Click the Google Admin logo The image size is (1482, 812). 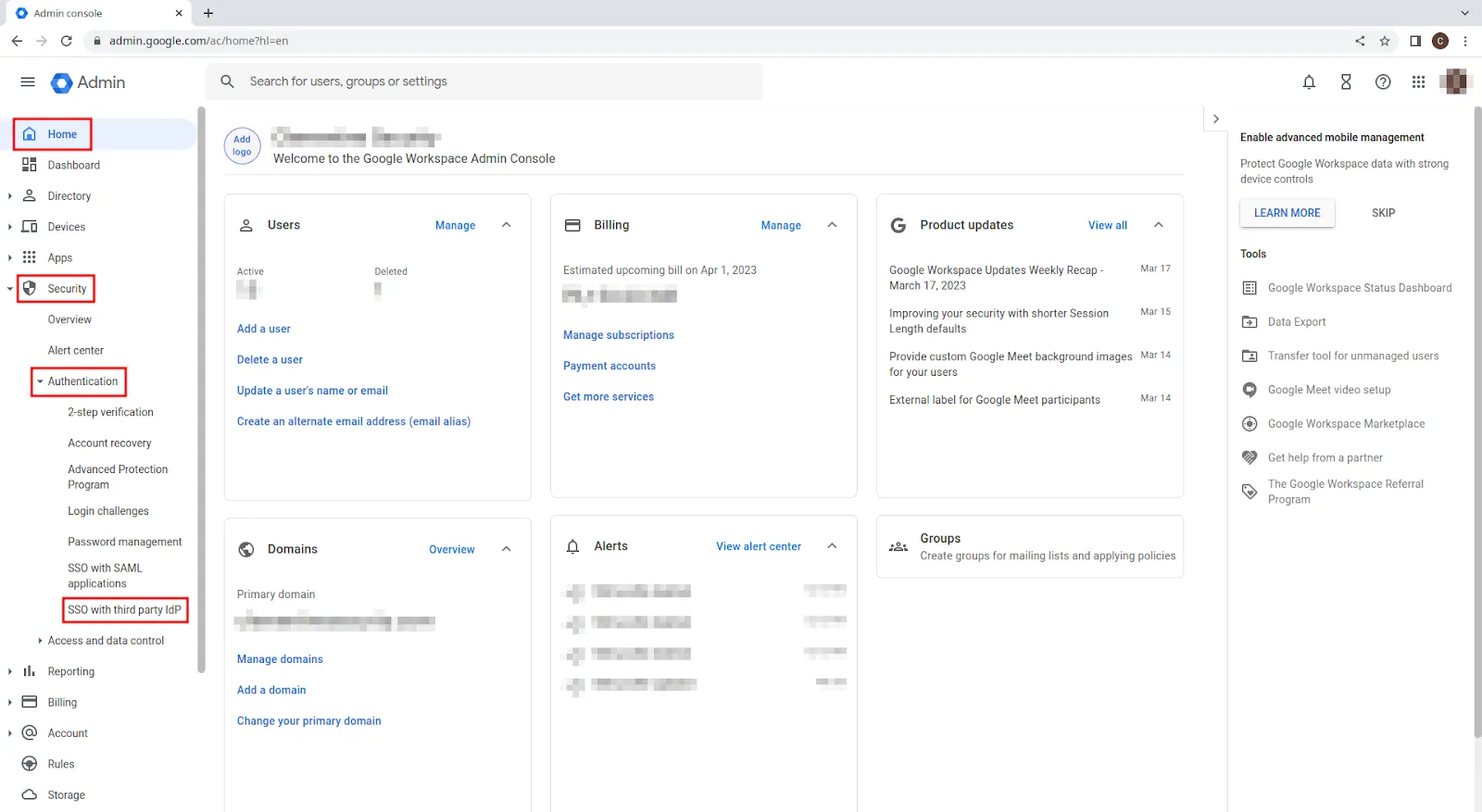(88, 82)
